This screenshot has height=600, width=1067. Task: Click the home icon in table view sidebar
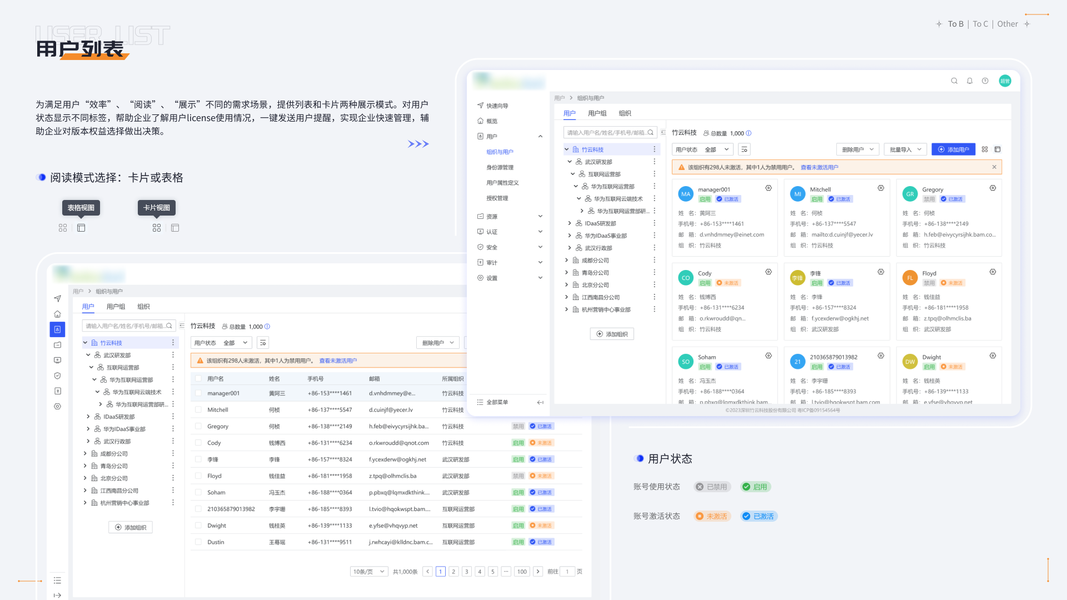coord(58,314)
